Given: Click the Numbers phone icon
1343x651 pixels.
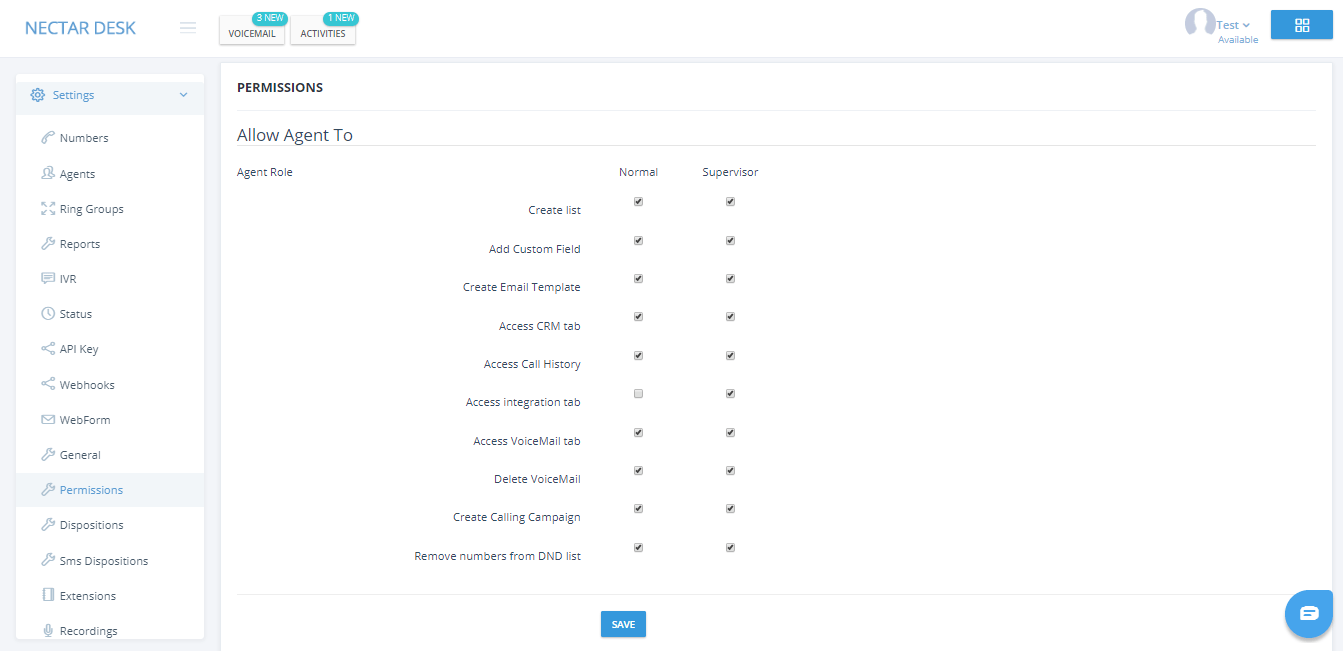Looking at the screenshot, I should point(47,138).
